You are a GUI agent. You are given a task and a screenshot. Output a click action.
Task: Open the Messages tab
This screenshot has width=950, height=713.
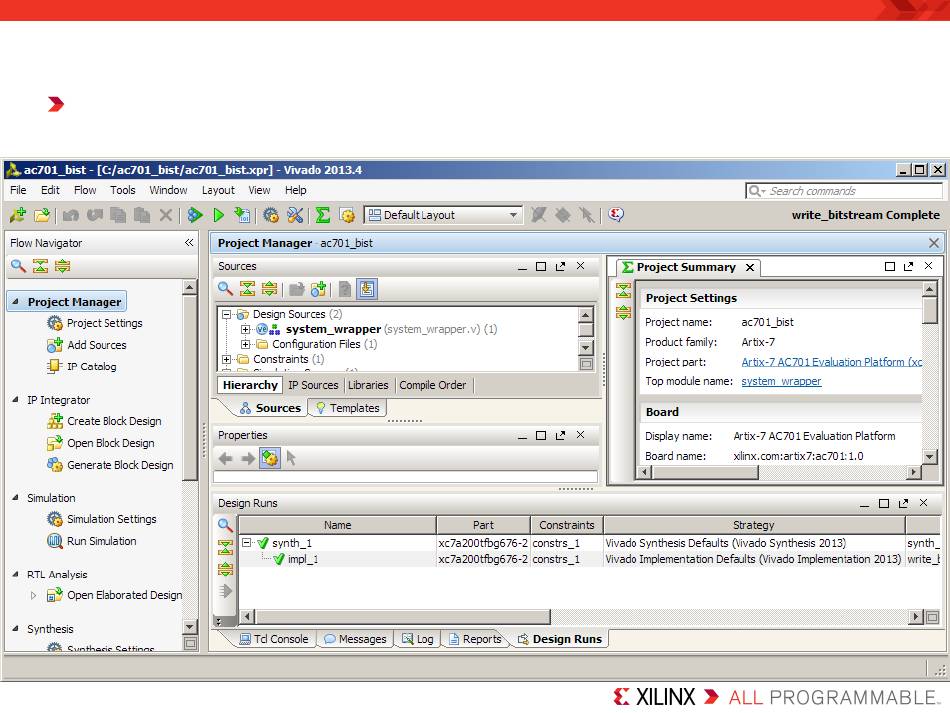[x=355, y=639]
